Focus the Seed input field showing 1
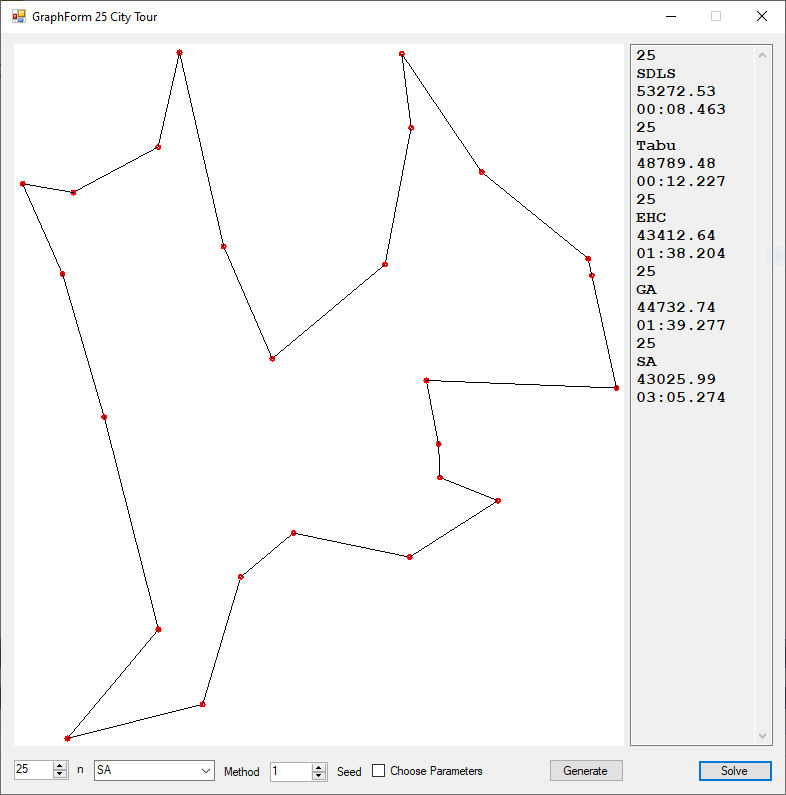This screenshot has height=795, width=786. [x=290, y=772]
